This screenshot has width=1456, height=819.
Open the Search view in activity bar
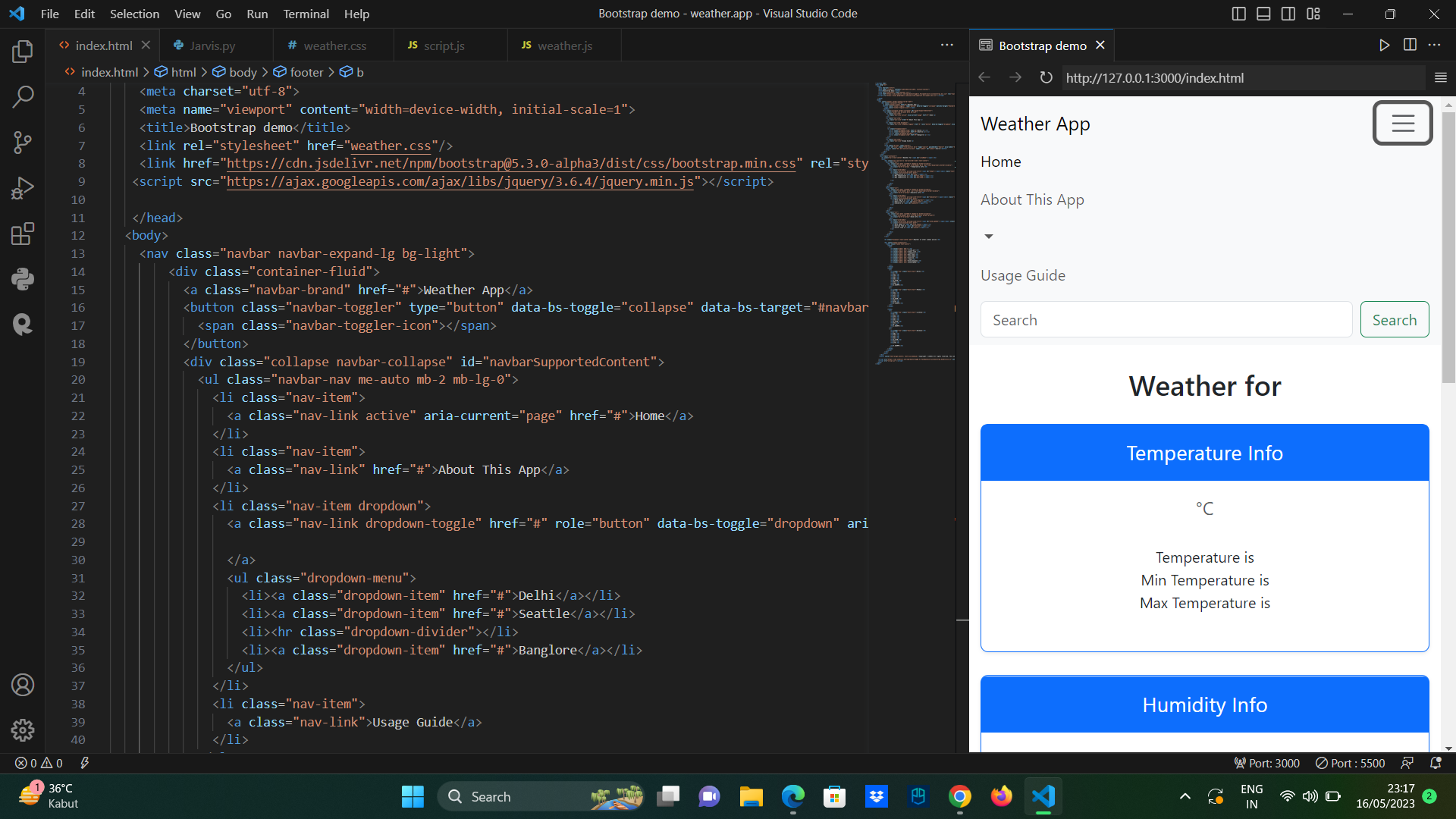click(23, 97)
